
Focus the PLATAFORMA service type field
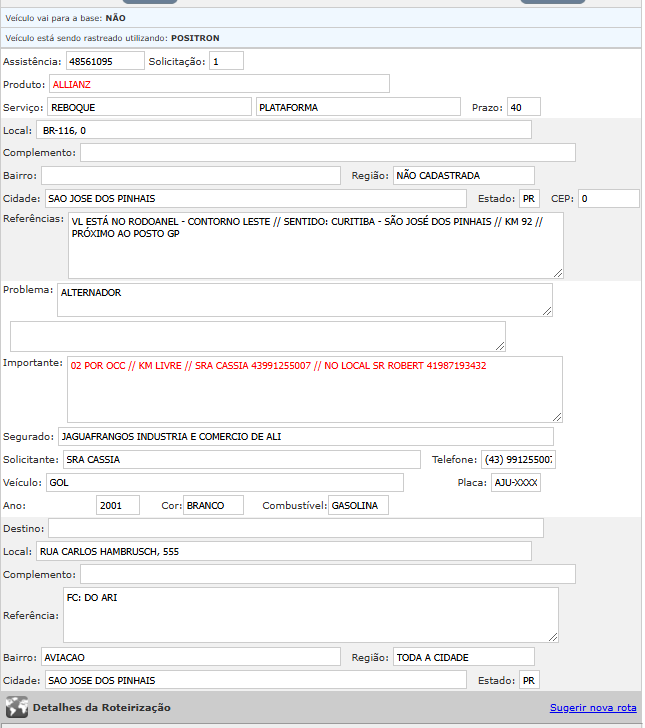pos(359,107)
